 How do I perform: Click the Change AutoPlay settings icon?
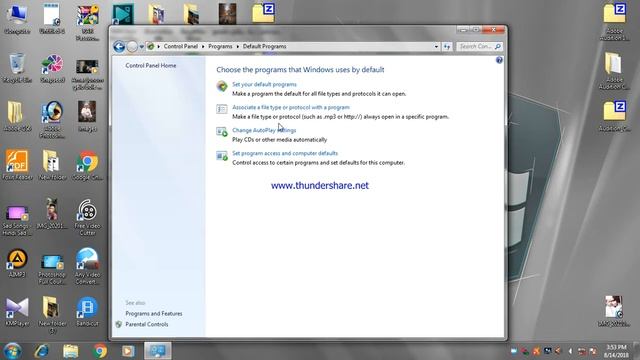(222, 132)
